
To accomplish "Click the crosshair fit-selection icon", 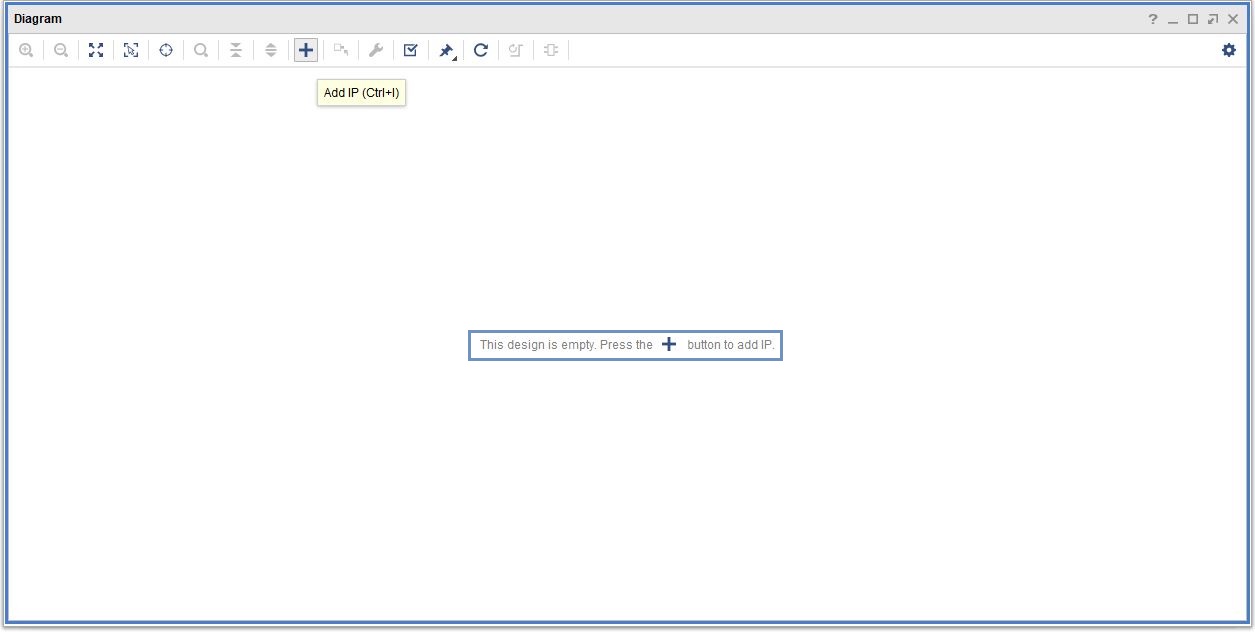I will 166,50.
